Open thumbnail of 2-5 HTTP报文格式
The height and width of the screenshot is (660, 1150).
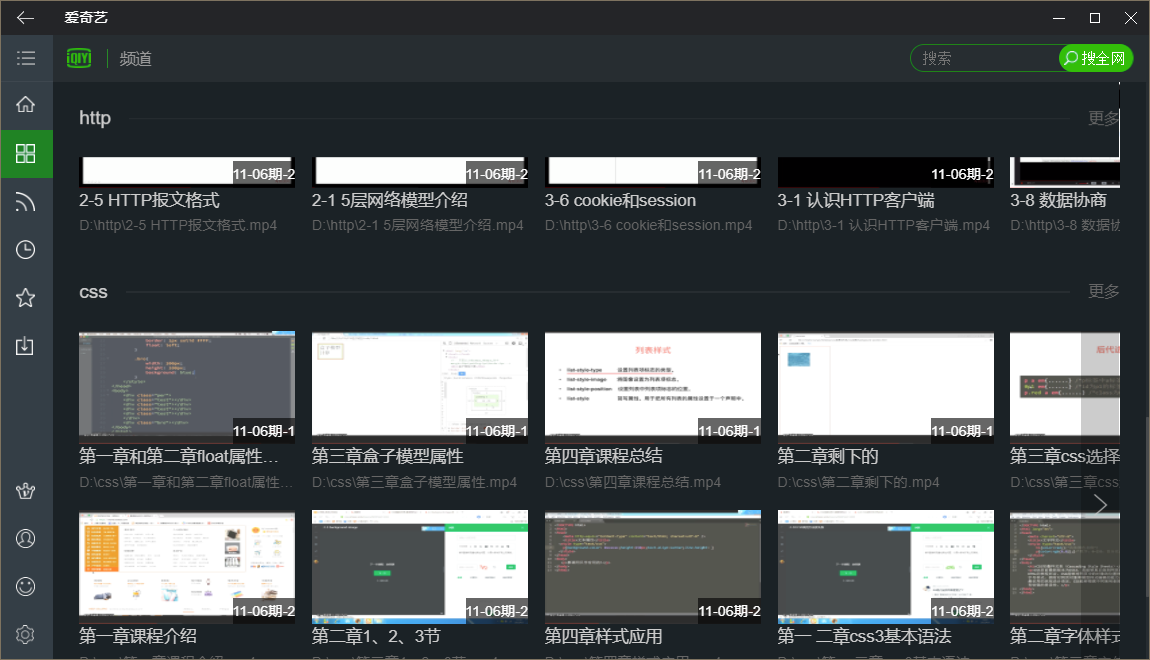tap(187, 172)
